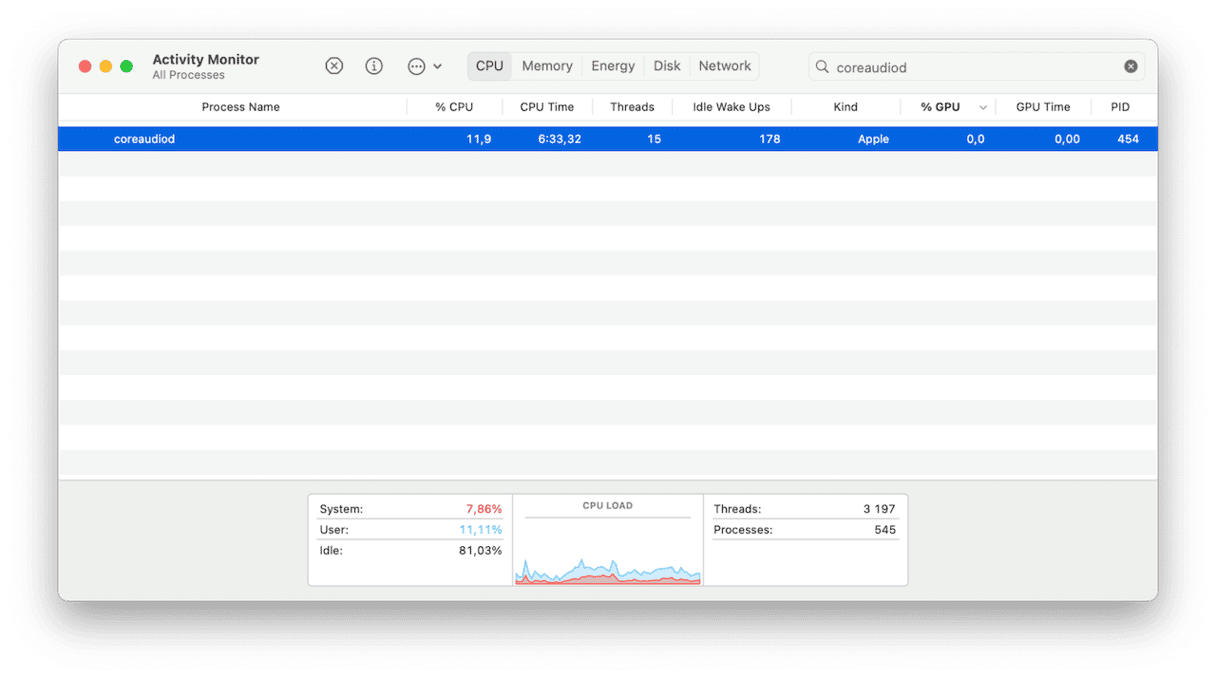Open process info with the (i) icon
Screen dimensions: 1216x678
(x=374, y=66)
